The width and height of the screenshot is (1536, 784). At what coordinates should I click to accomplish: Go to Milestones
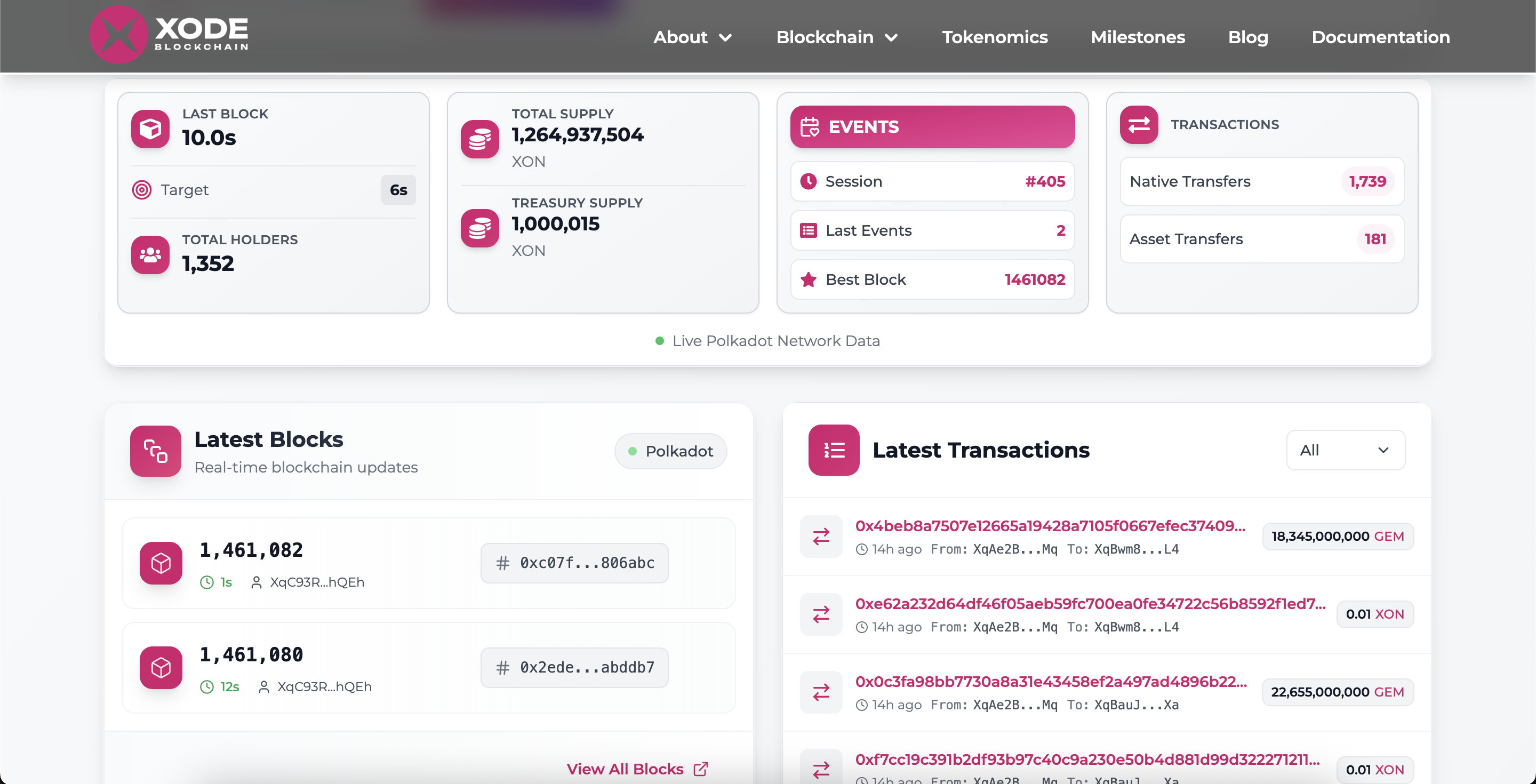click(1138, 37)
